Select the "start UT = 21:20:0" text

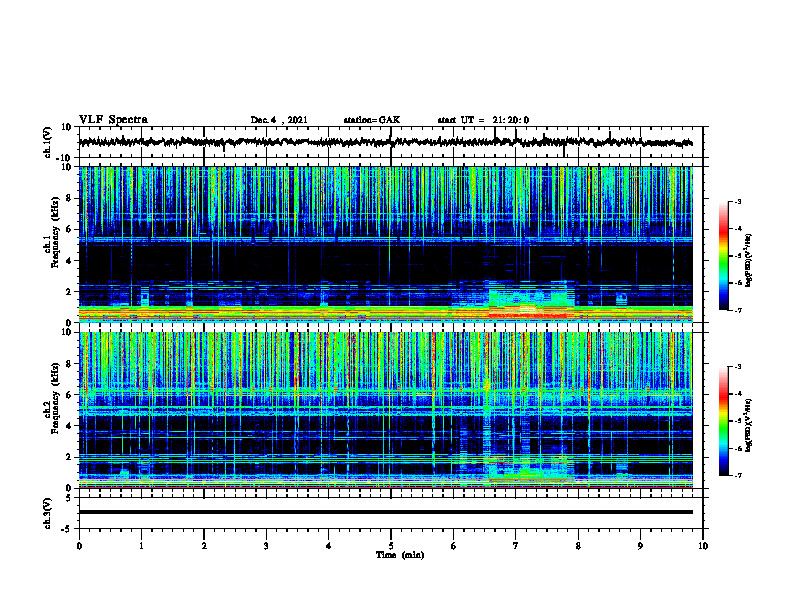pos(483,120)
